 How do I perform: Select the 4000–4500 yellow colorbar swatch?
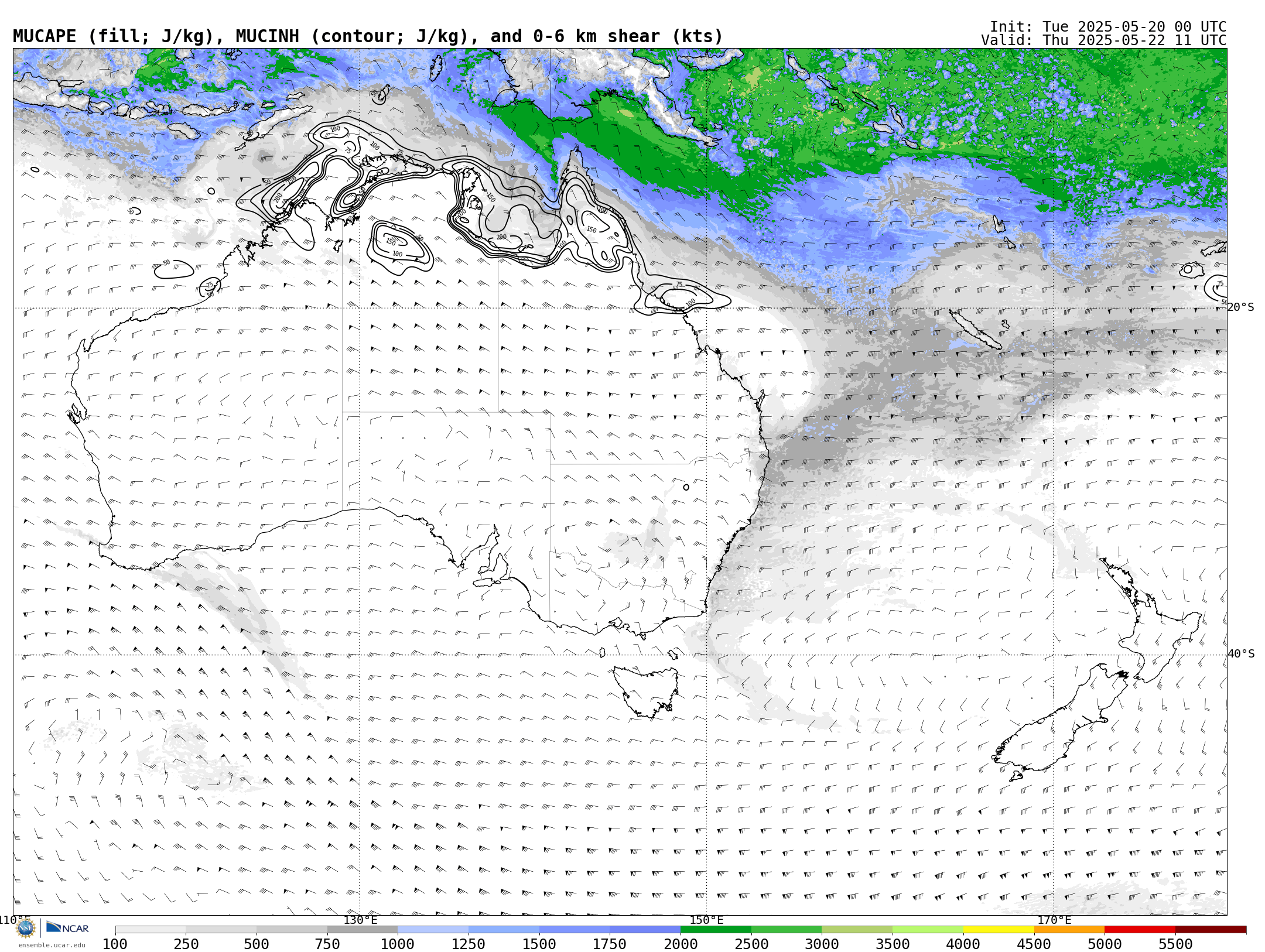pyautogui.click(x=999, y=930)
